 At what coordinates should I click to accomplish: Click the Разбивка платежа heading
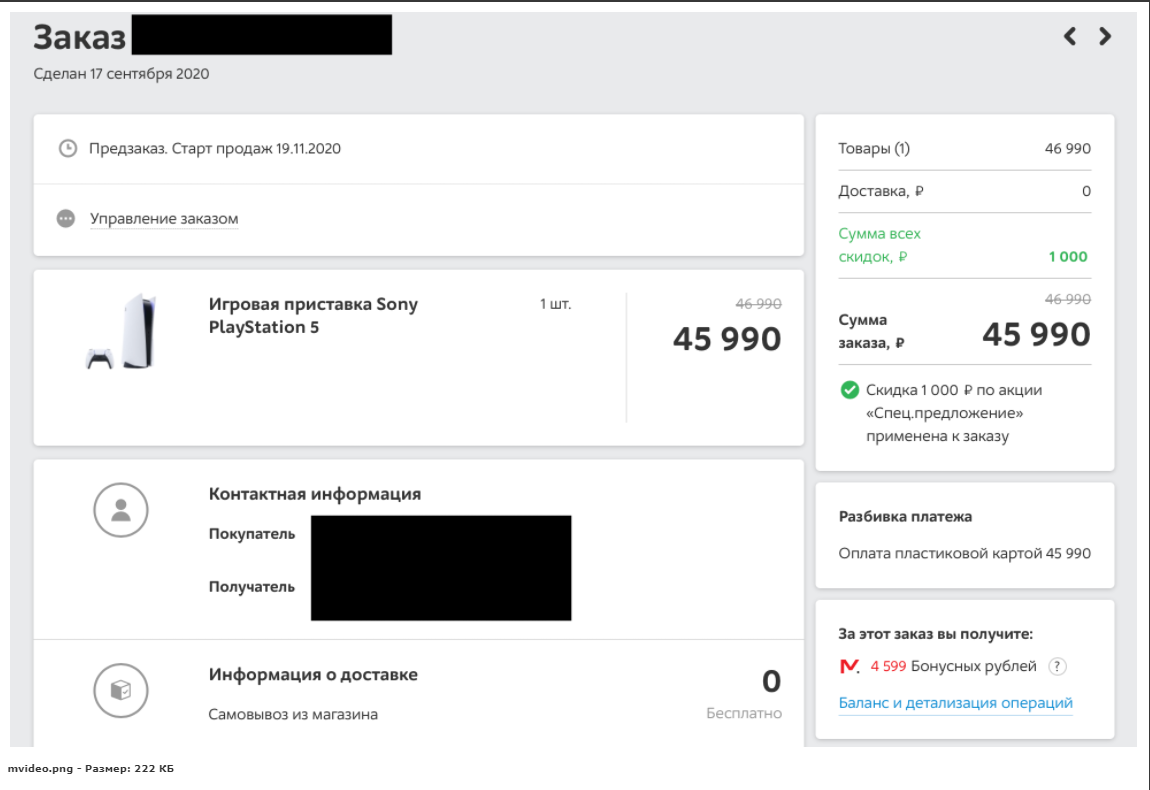(905, 517)
